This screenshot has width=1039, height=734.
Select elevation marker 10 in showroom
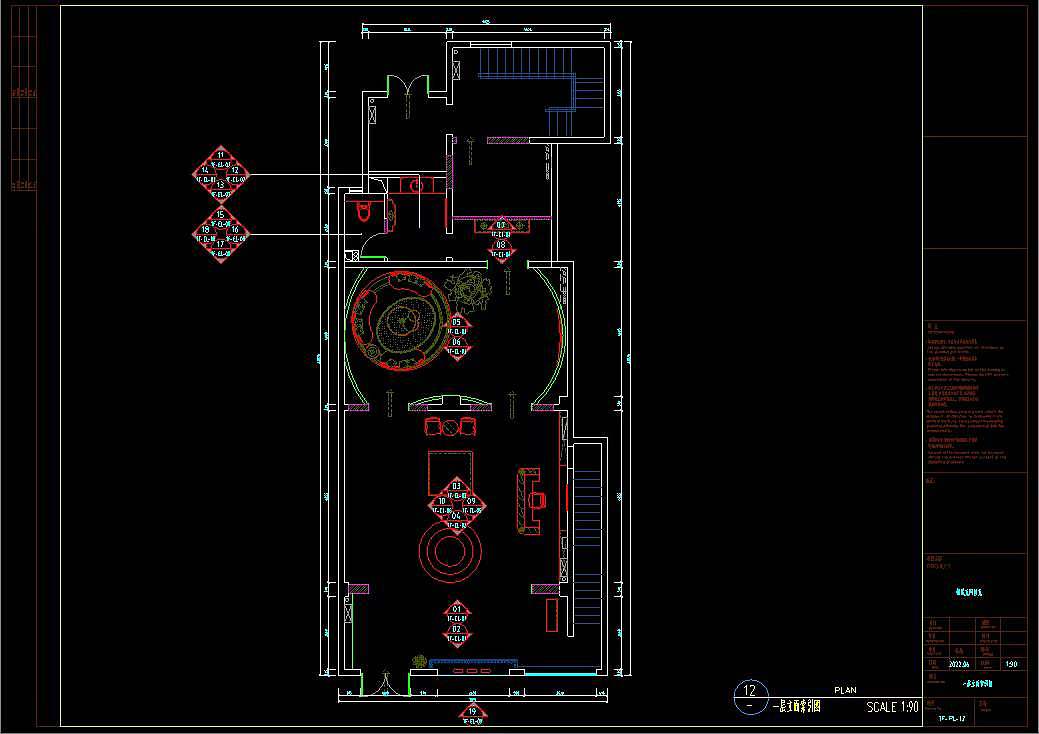(x=441, y=505)
